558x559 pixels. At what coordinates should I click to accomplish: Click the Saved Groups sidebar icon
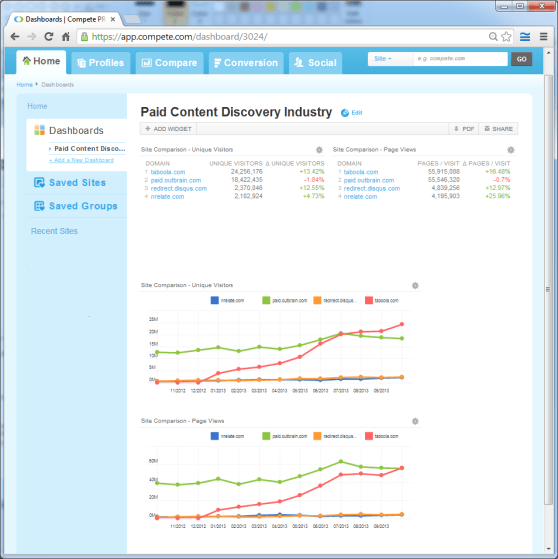click(39, 206)
